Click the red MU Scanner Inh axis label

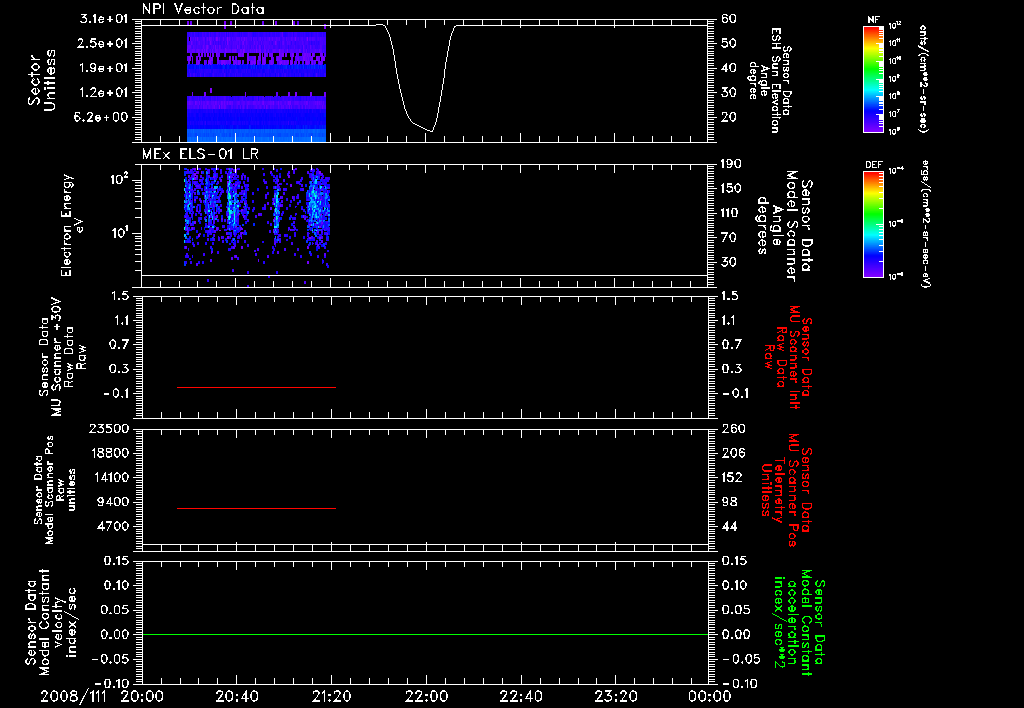coord(788,357)
